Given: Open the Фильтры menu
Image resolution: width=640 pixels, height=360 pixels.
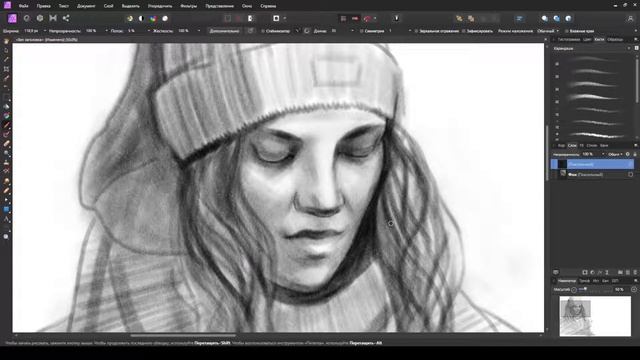Looking at the screenshot, I should (x=188, y=6).
